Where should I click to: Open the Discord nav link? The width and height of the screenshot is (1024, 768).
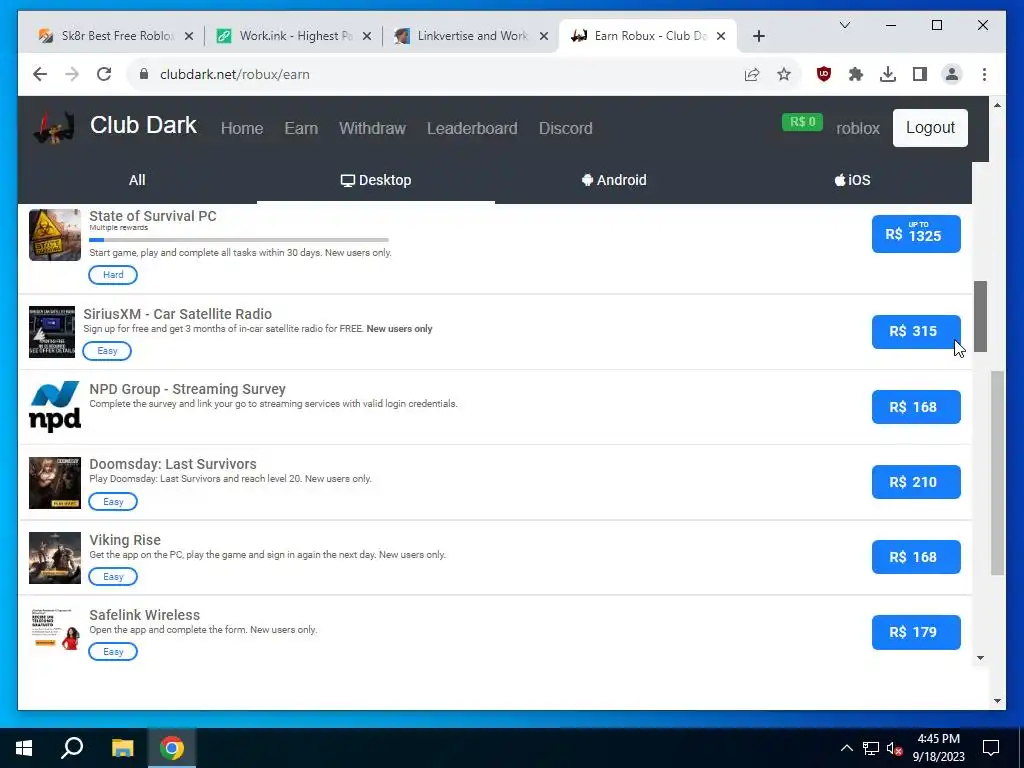pos(566,128)
